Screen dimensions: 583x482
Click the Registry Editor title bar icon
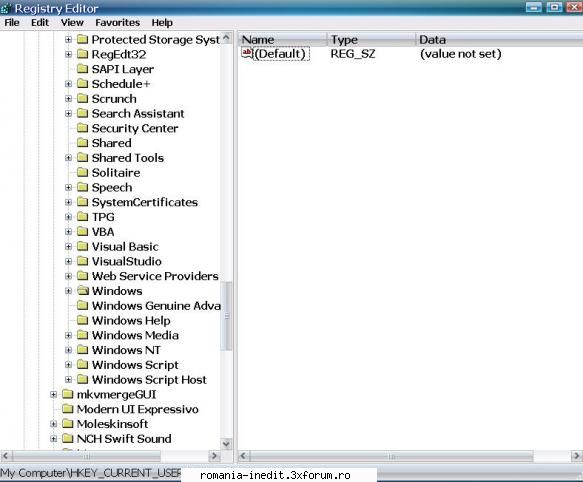coord(6,8)
